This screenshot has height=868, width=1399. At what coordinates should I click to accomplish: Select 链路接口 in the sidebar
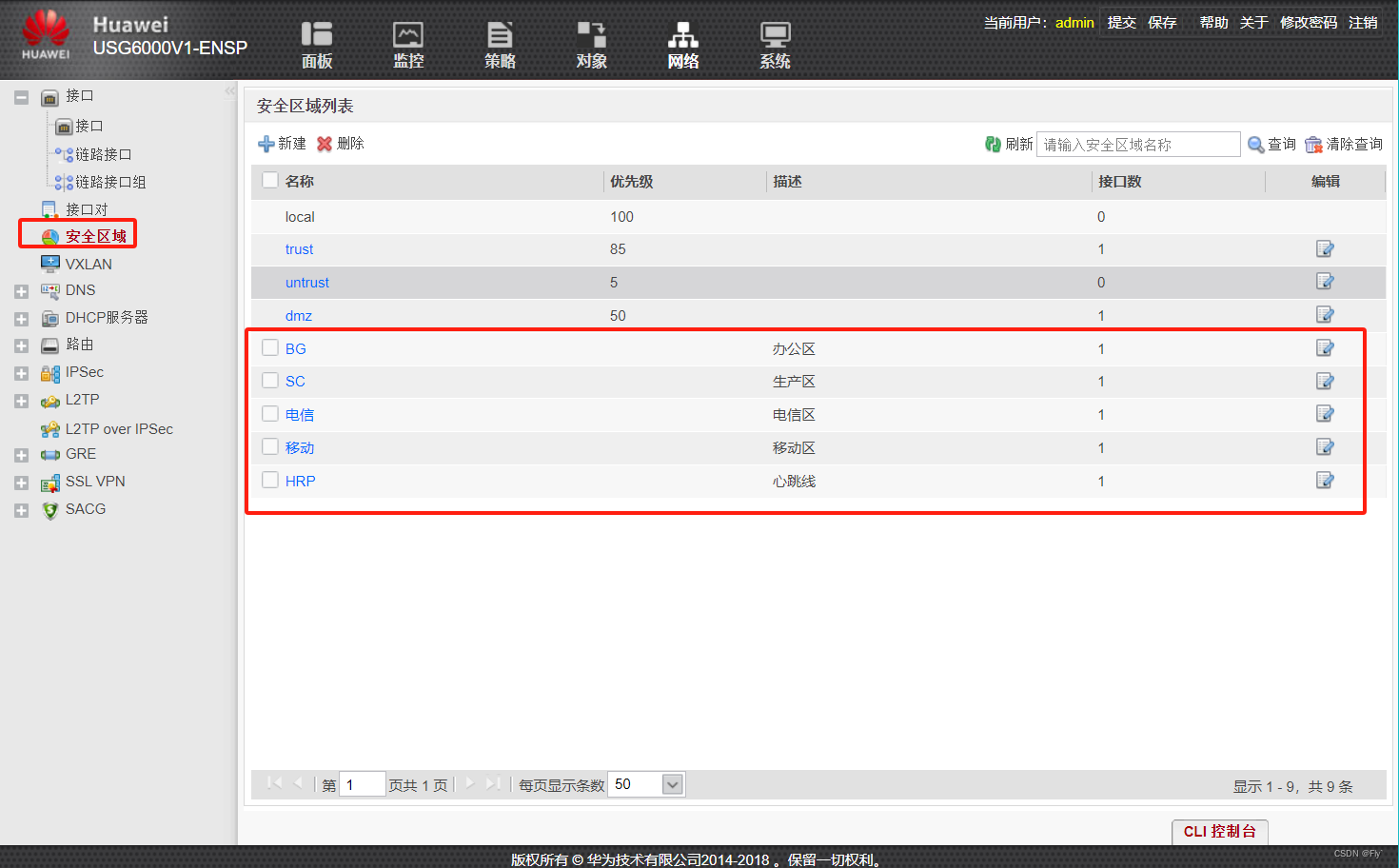103,154
